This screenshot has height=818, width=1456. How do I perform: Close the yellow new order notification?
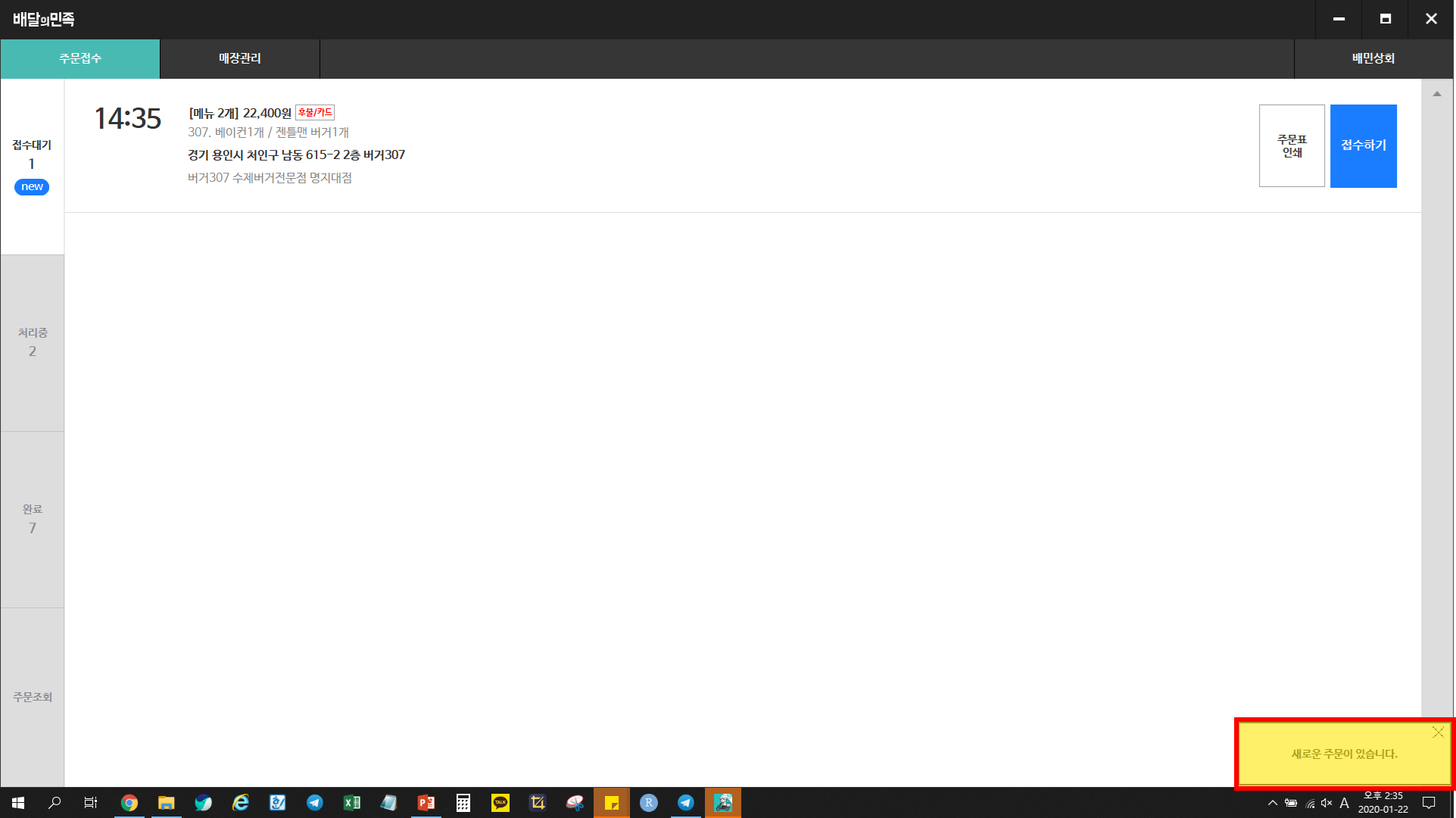coord(1438,732)
